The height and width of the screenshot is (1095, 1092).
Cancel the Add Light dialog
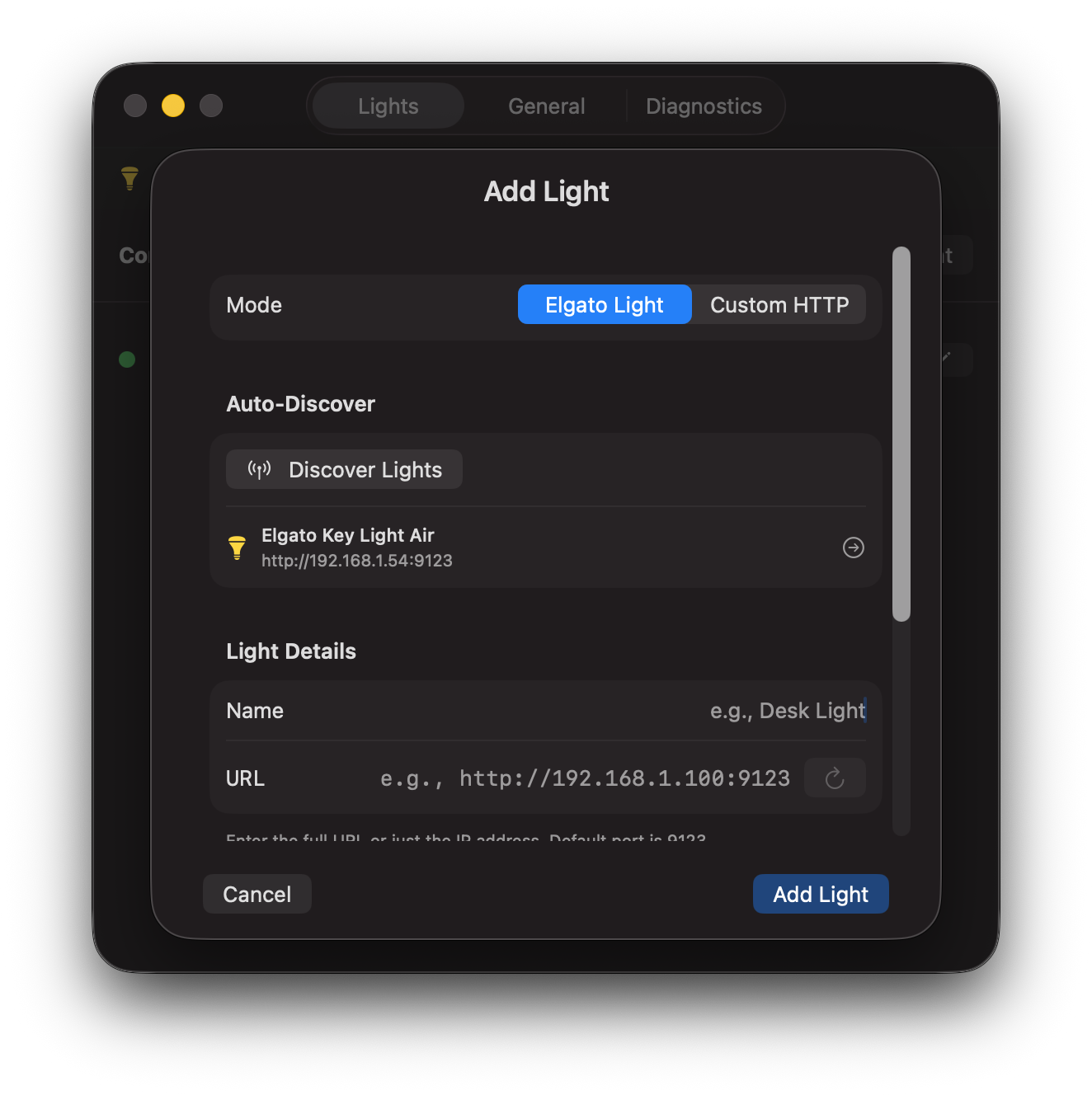[x=257, y=894]
